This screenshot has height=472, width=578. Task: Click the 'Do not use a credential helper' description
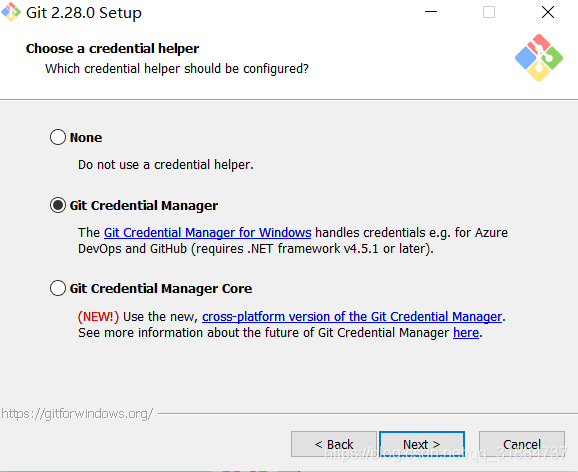click(x=166, y=165)
